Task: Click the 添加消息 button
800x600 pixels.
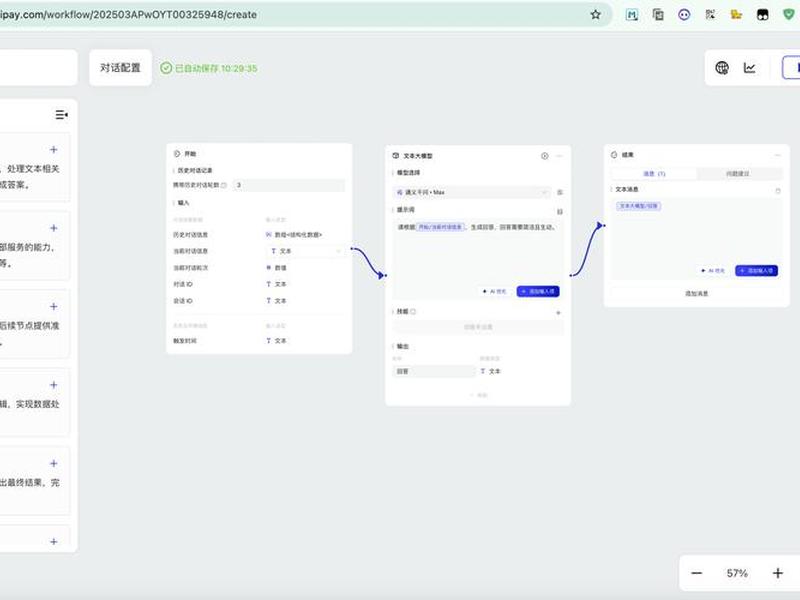Action: [x=696, y=293]
